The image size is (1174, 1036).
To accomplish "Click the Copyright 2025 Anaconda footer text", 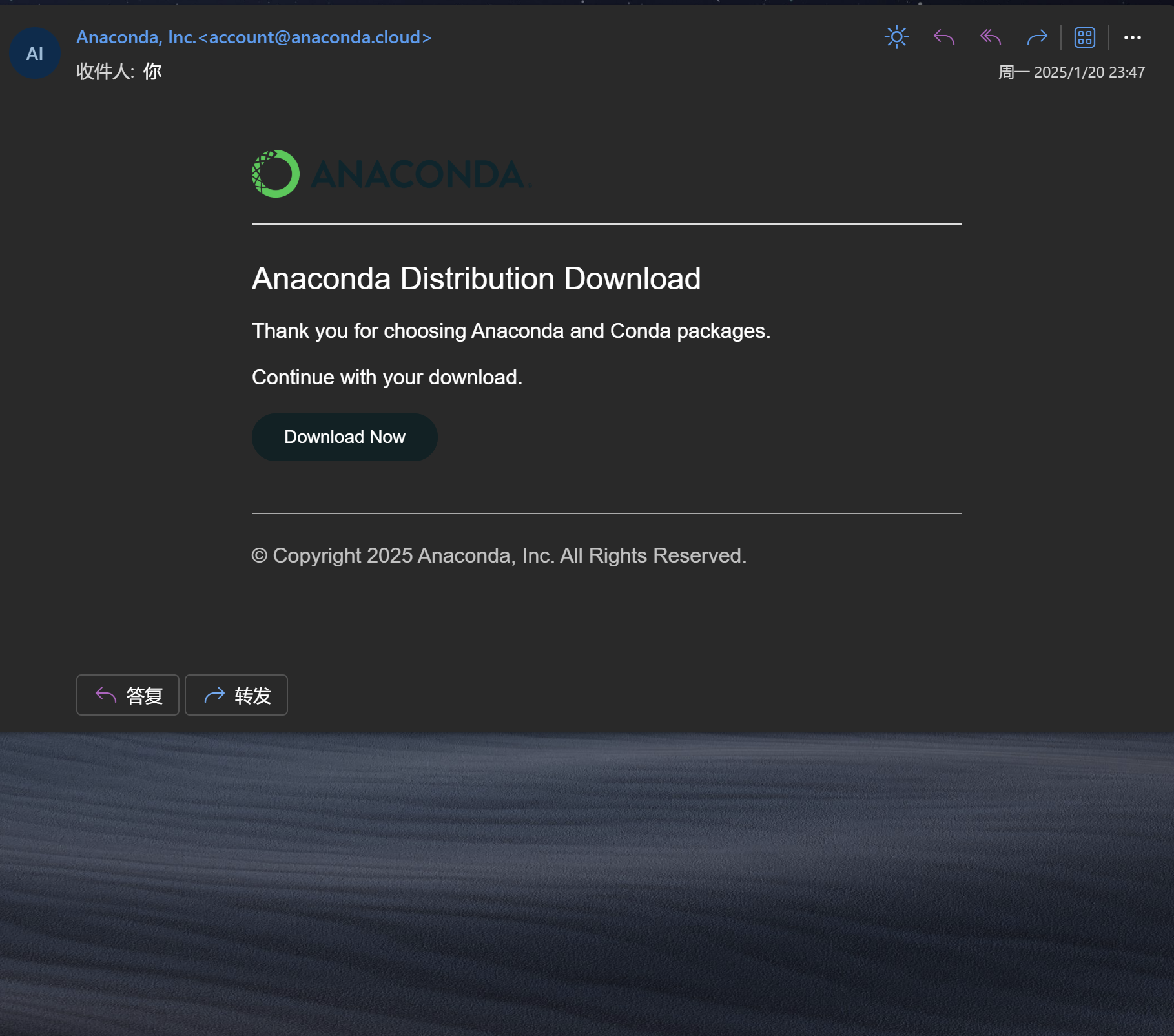I will 499,555.
